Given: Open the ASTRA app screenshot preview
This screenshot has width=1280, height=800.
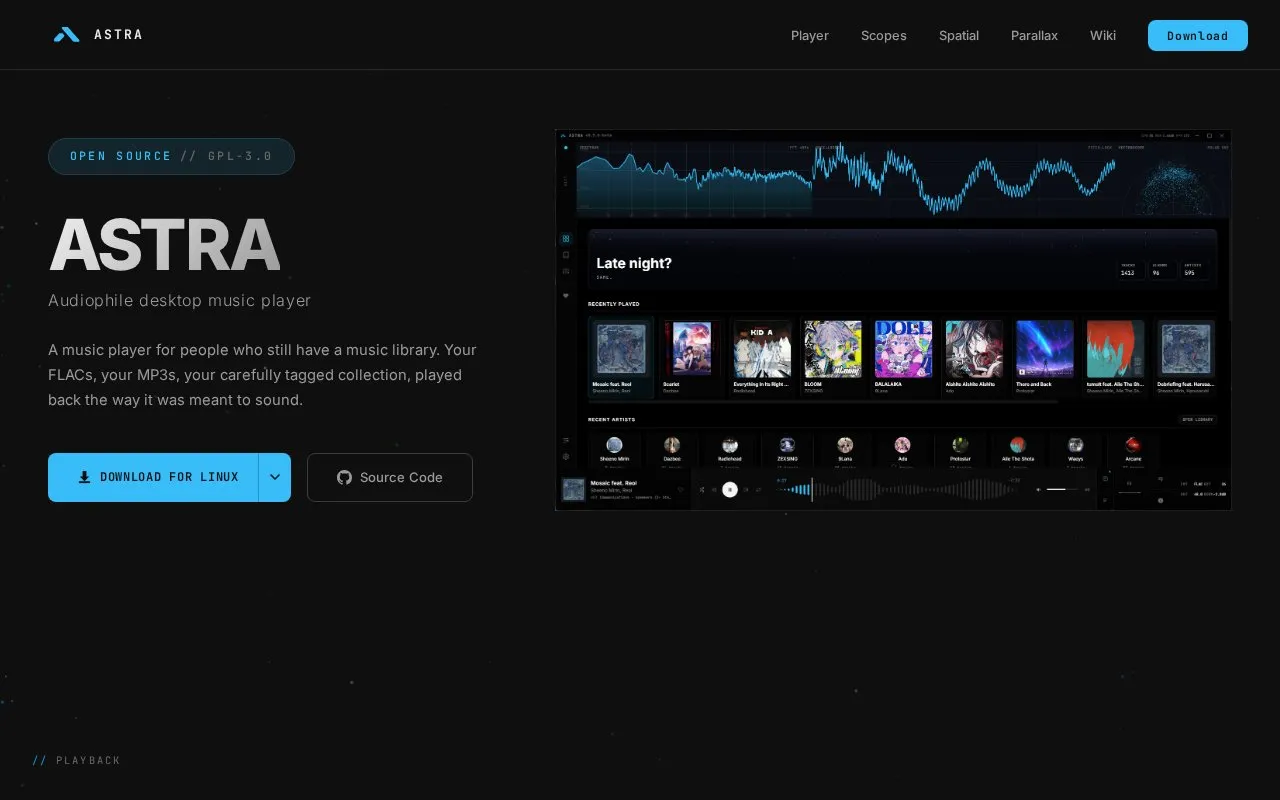Looking at the screenshot, I should tap(893, 320).
